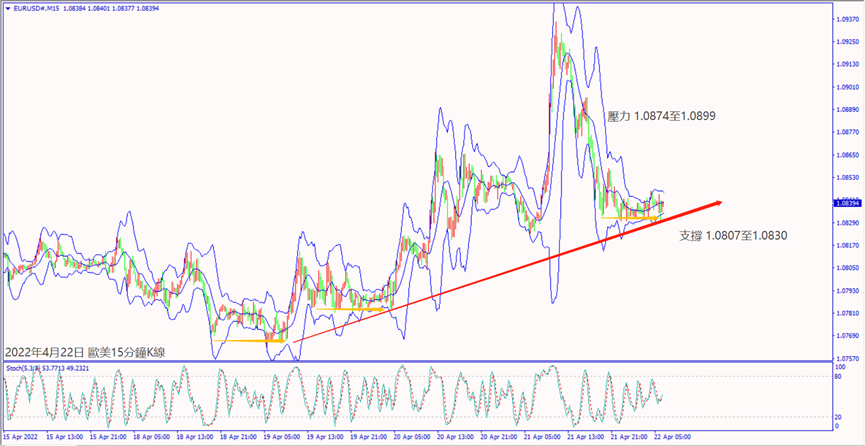Click the 1.07570 price axis label
865x446 pixels.
click(846, 358)
